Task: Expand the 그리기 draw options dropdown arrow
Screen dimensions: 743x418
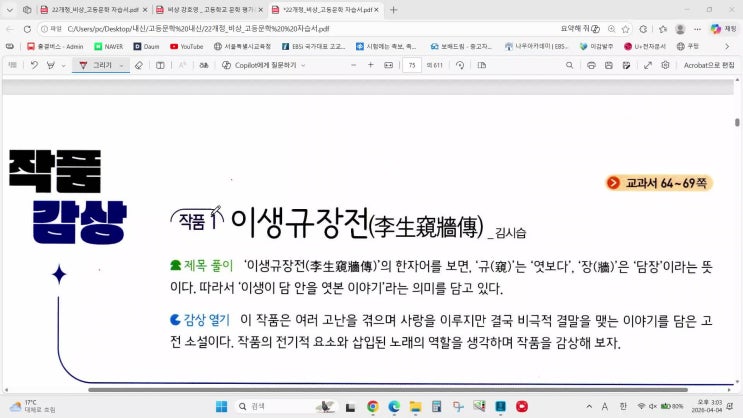Action: point(122,65)
